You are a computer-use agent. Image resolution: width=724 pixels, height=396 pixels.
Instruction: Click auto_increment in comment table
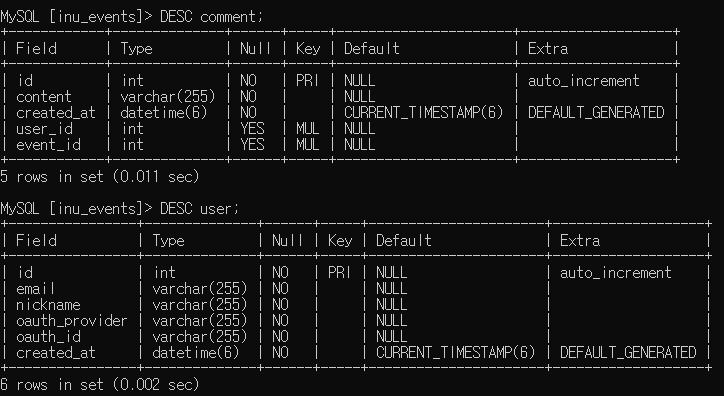(584, 81)
